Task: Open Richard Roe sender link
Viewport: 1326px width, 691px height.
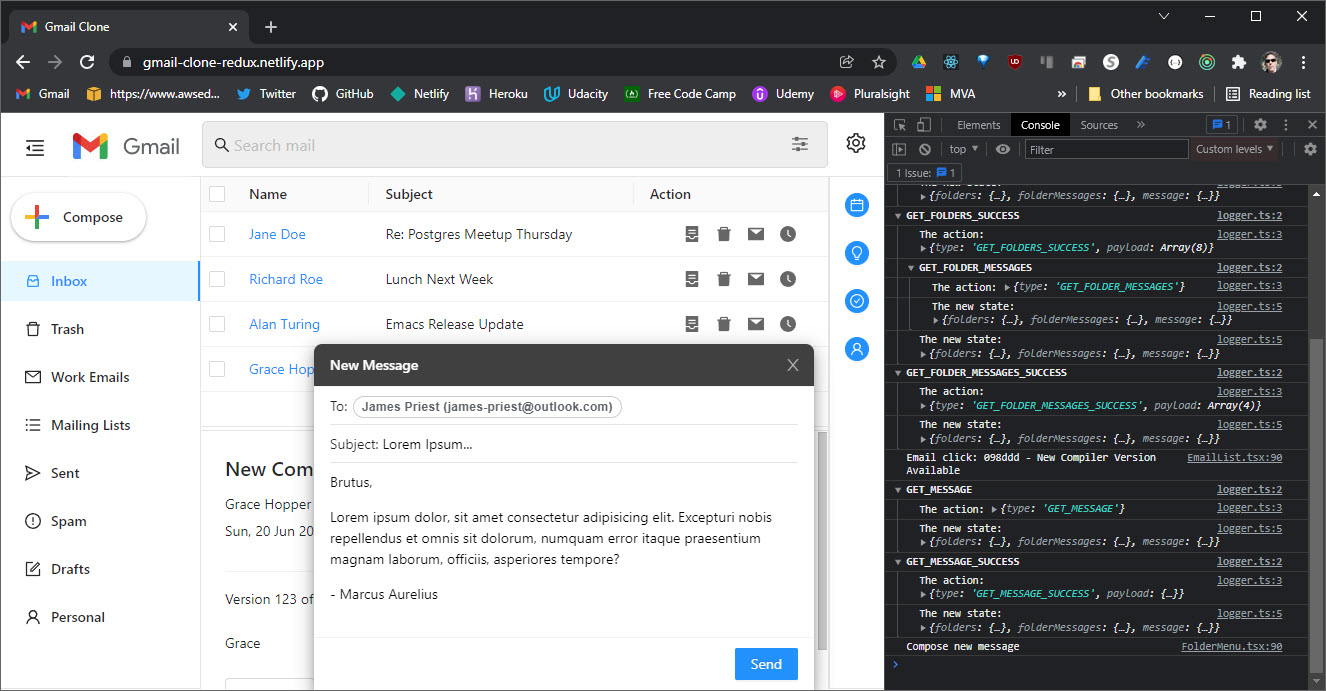Action: (286, 279)
